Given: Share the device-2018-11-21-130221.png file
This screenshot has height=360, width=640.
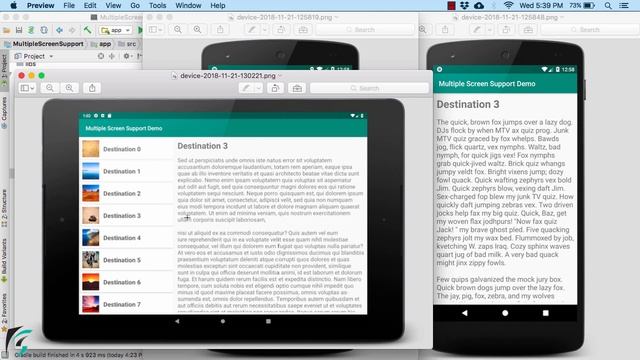Looking at the screenshot, I should click(92, 88).
